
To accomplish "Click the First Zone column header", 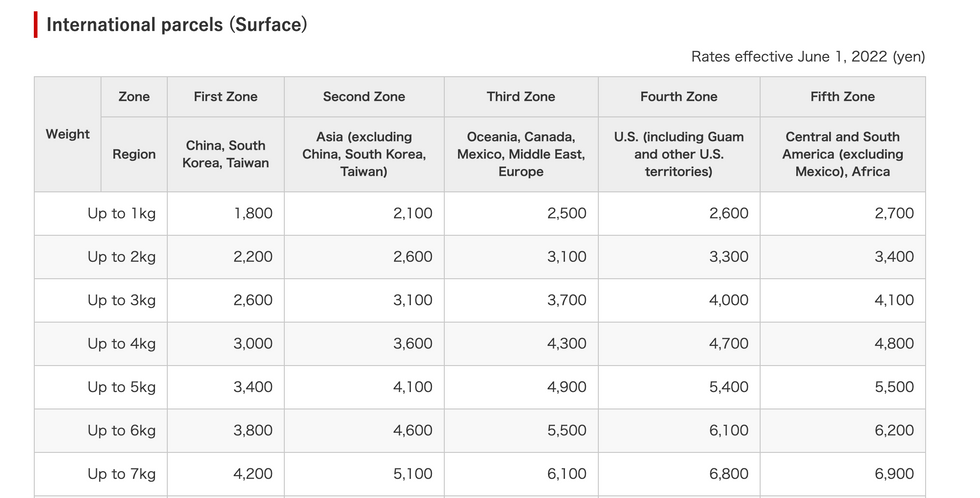I will coord(225,97).
